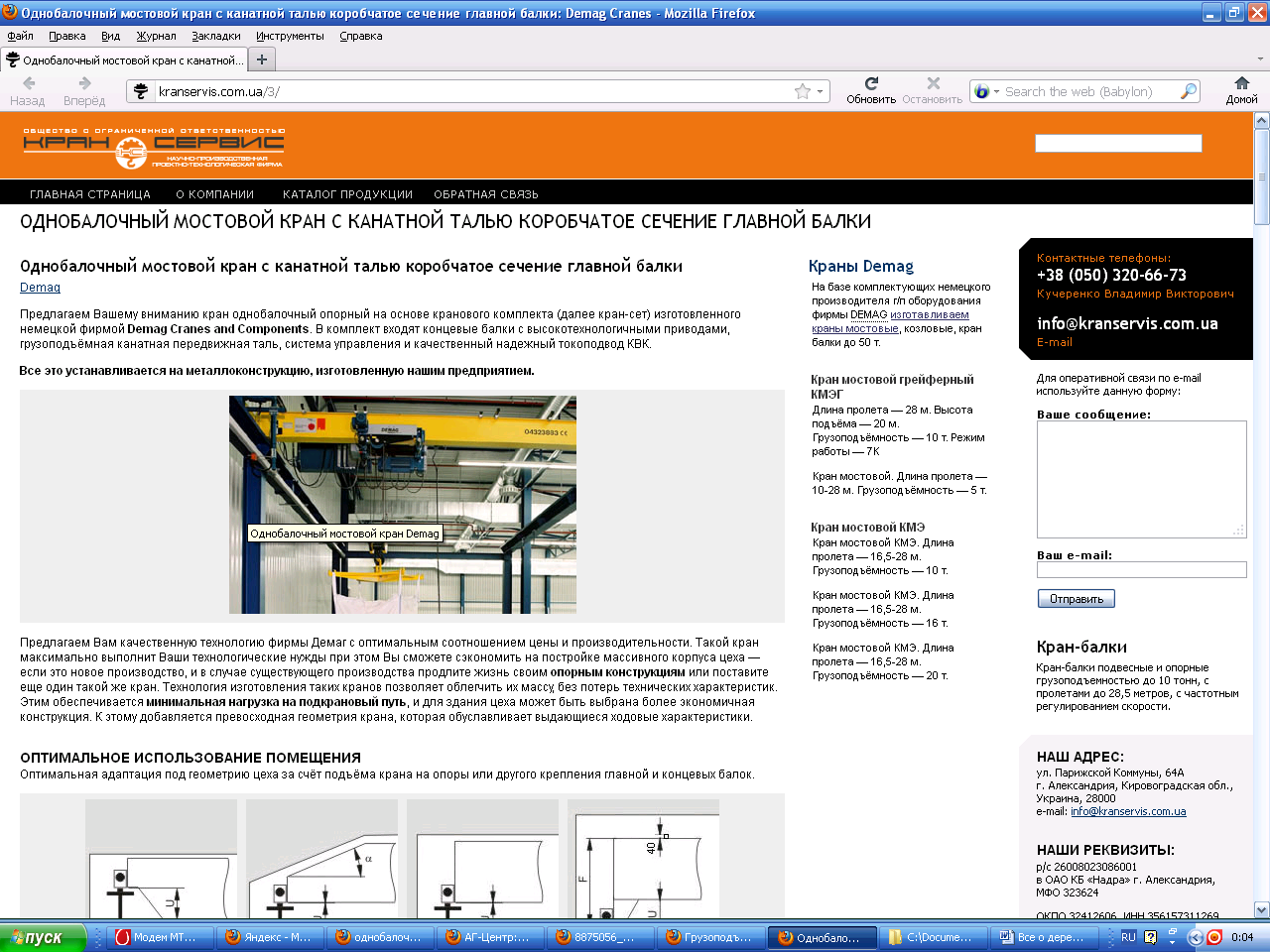Open the Windows пуск start button
Image resolution: width=1270 pixels, height=952 pixels.
pyautogui.click(x=44, y=937)
